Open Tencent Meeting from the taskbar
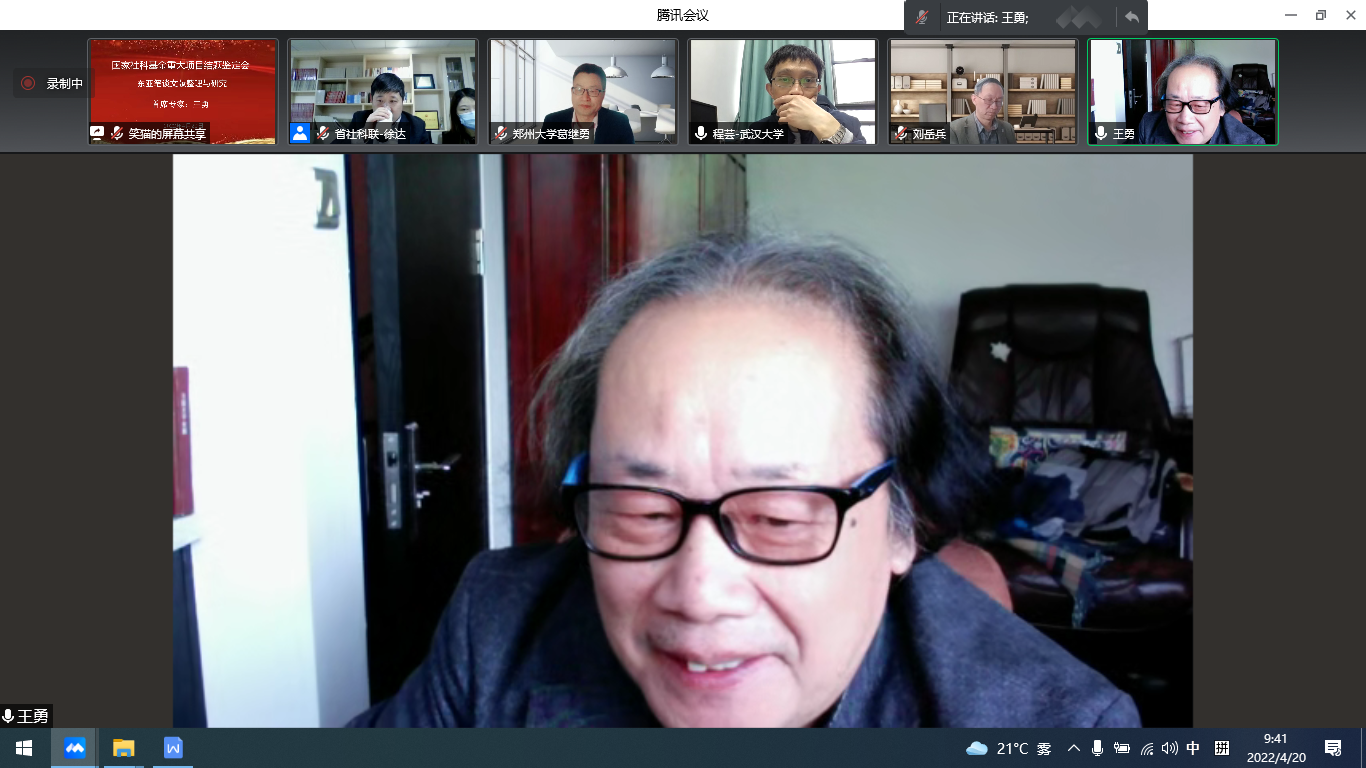This screenshot has height=768, width=1366. tap(75, 748)
